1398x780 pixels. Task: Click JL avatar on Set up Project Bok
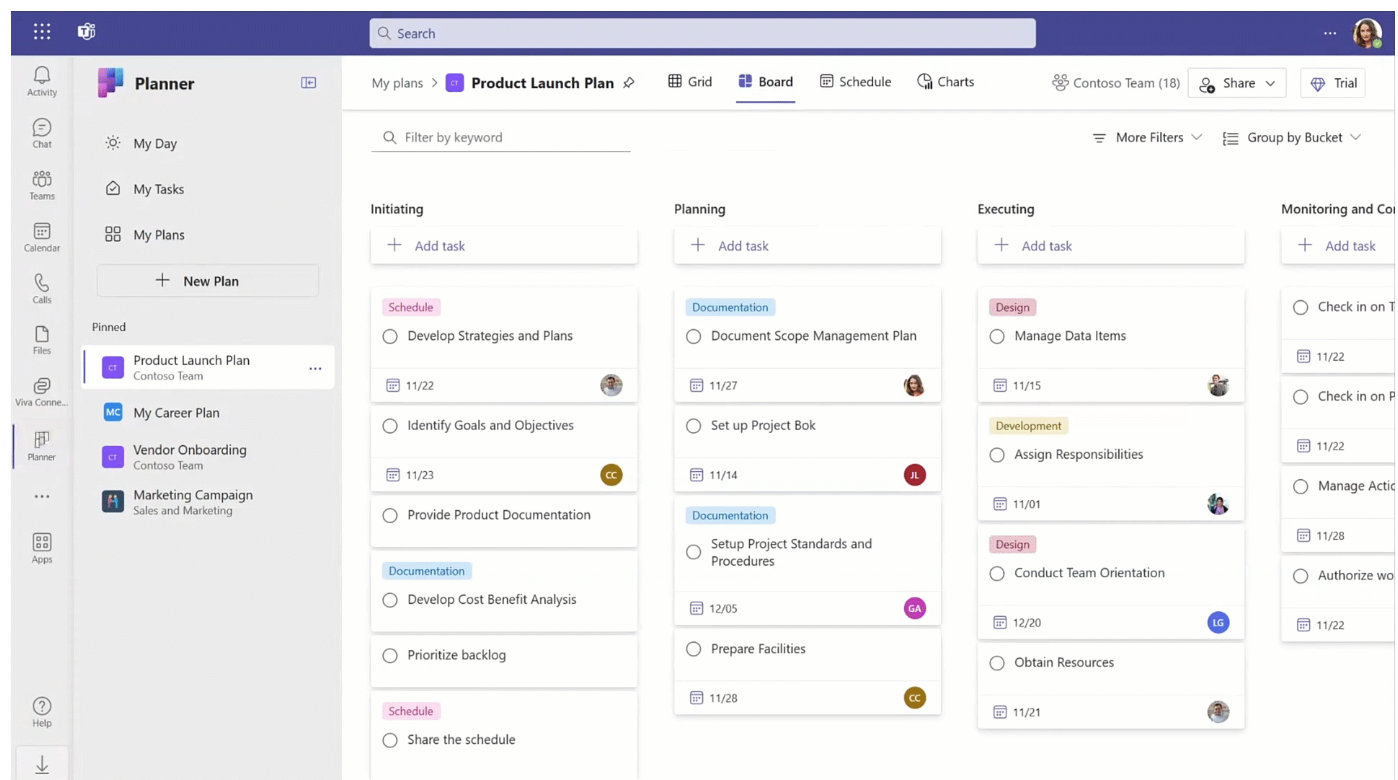(x=915, y=475)
